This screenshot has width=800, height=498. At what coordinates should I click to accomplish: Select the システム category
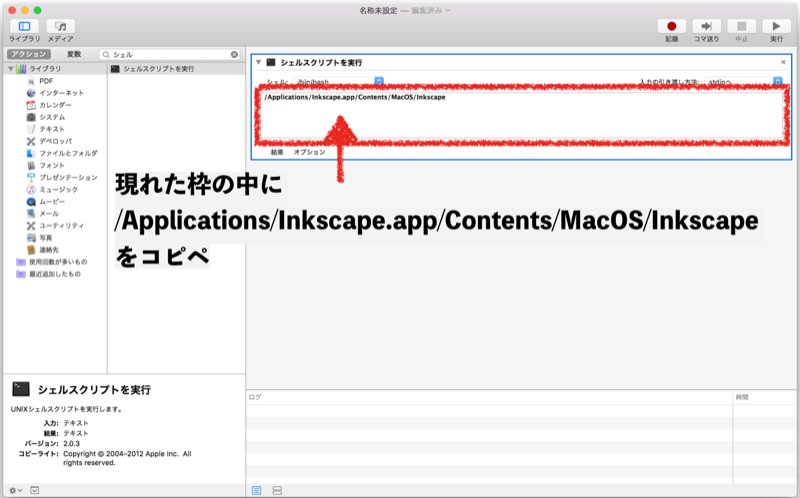click(52, 117)
